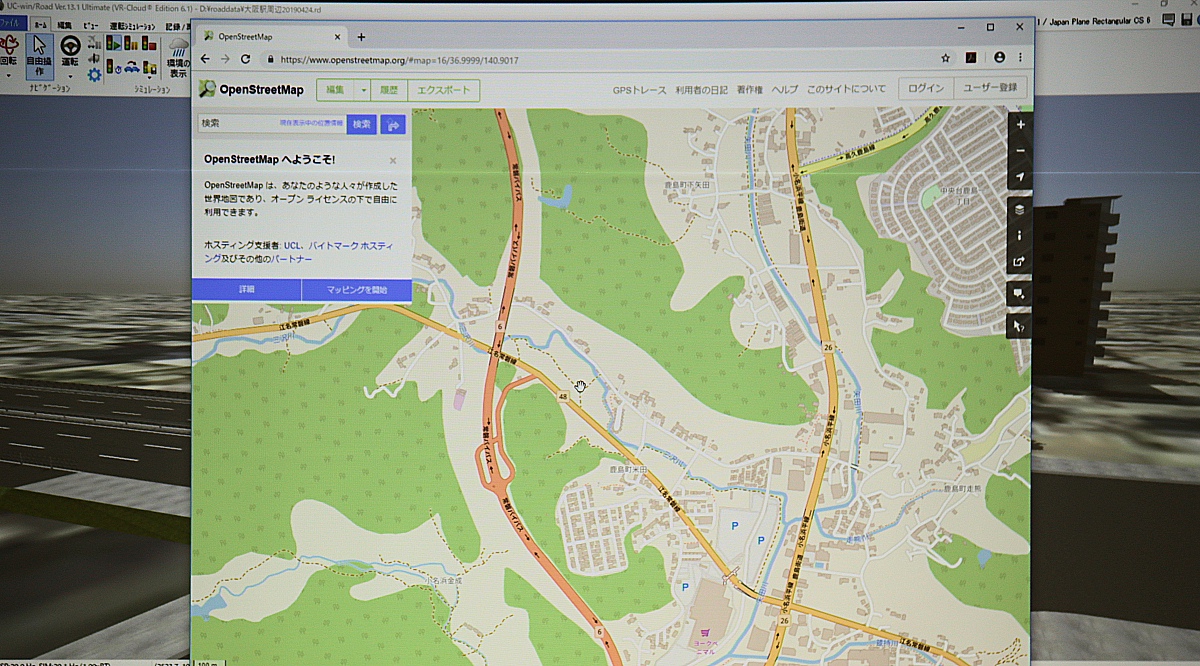Open the Chrome profile avatar
This screenshot has width=1200, height=666.
tap(999, 58)
